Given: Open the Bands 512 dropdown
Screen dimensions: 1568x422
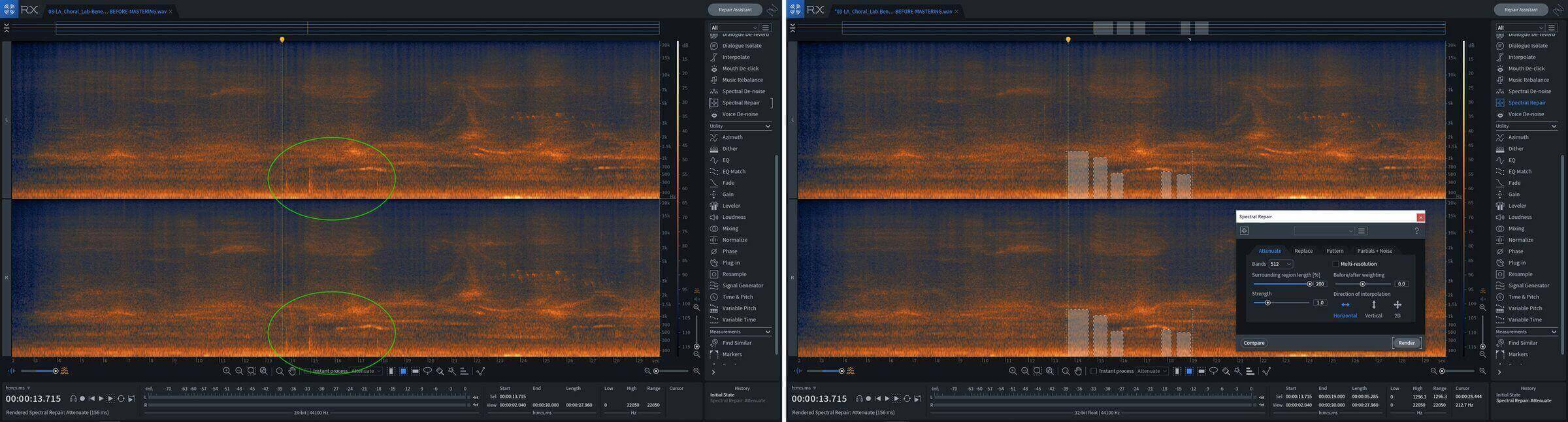Looking at the screenshot, I should (x=1280, y=264).
